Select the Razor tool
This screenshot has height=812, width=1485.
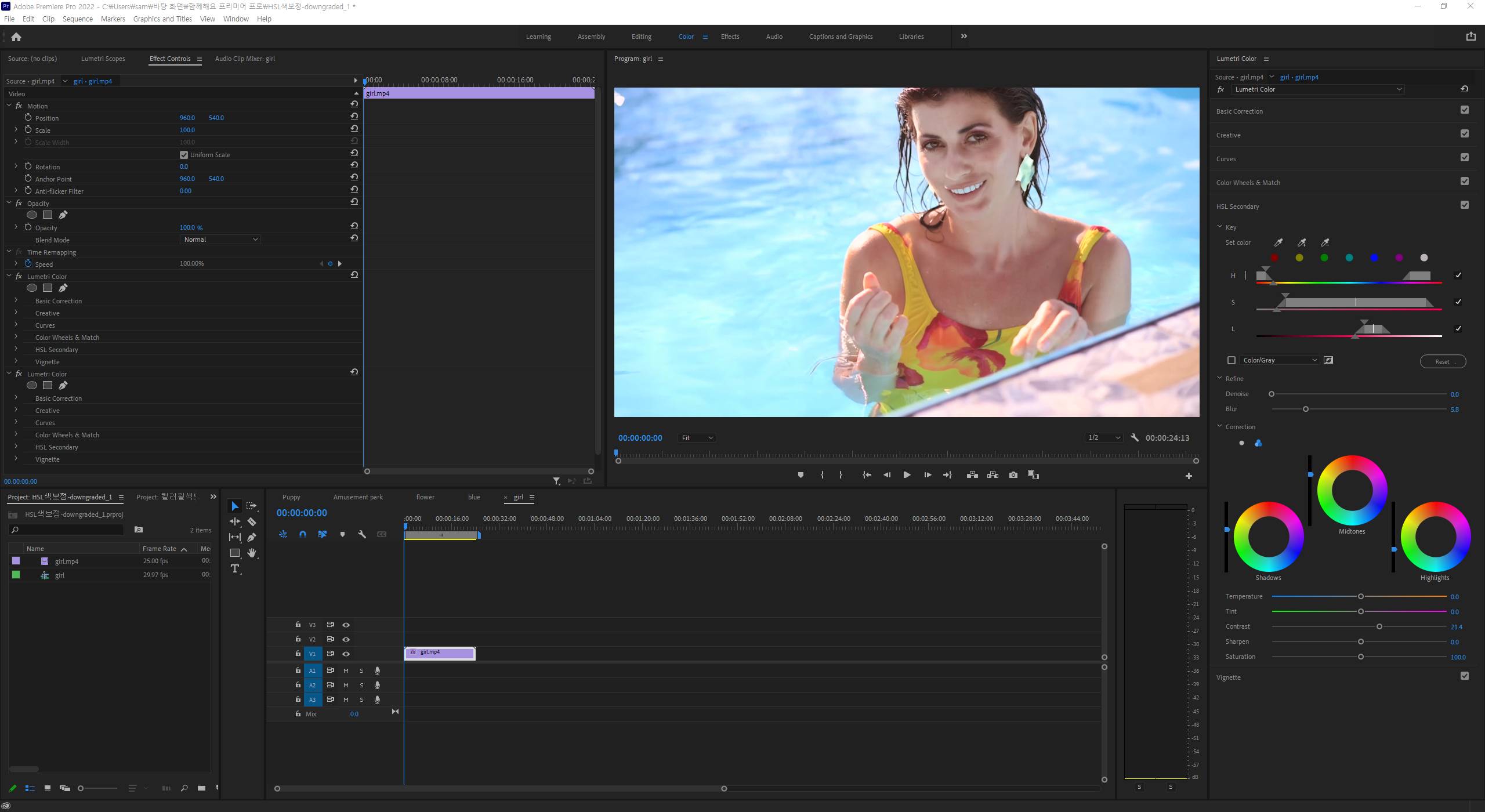tap(252, 522)
